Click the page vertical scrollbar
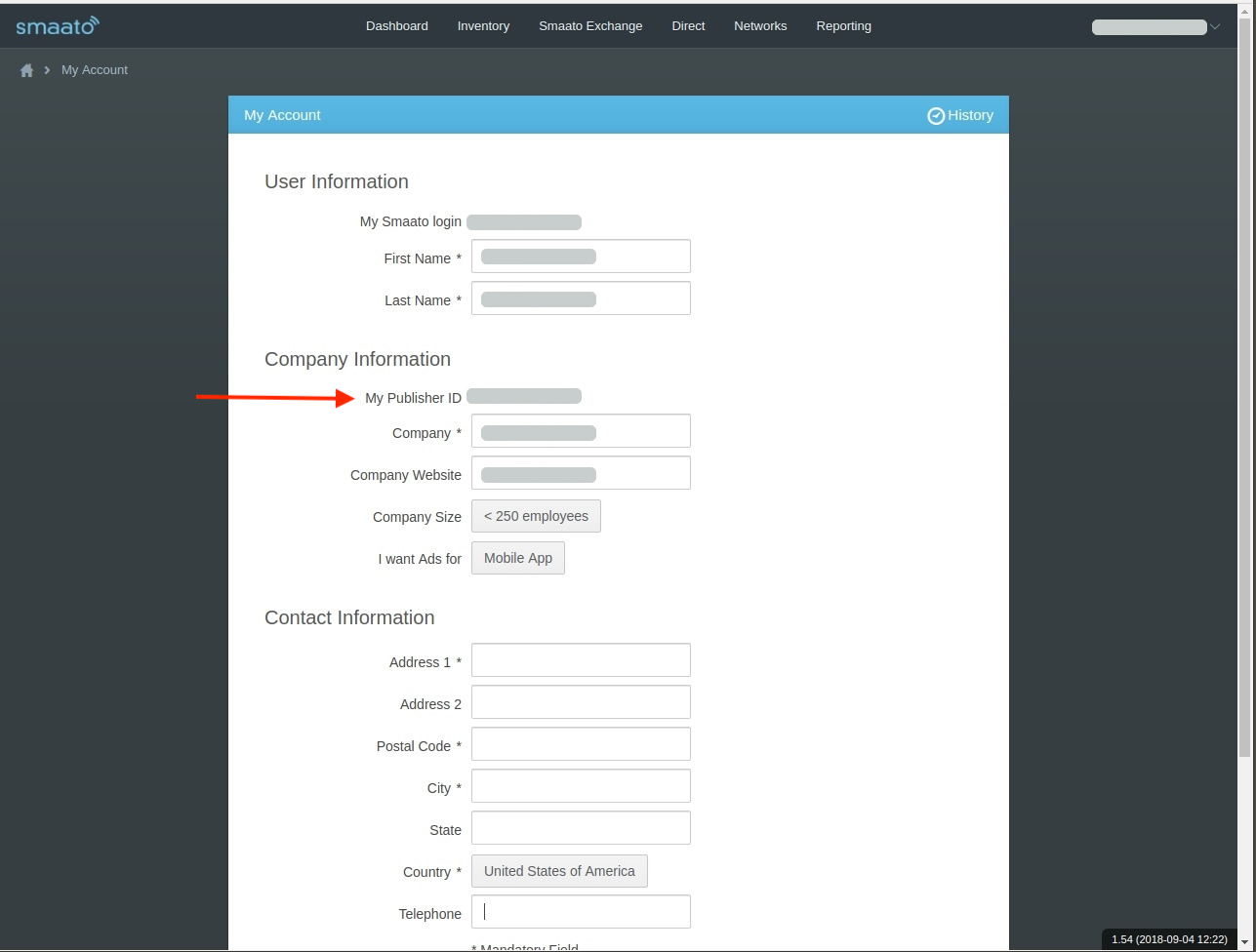The image size is (1256, 952). 1244,390
